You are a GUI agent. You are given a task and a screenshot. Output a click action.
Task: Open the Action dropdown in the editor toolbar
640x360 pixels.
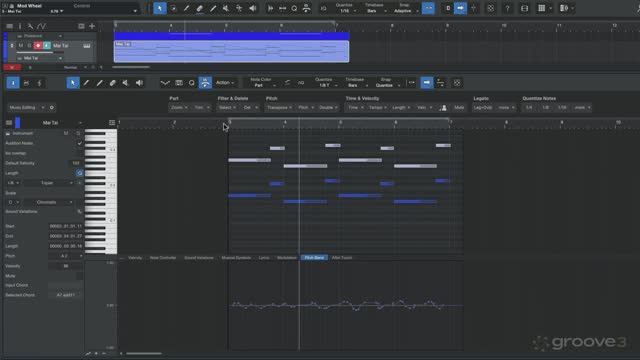[225, 83]
